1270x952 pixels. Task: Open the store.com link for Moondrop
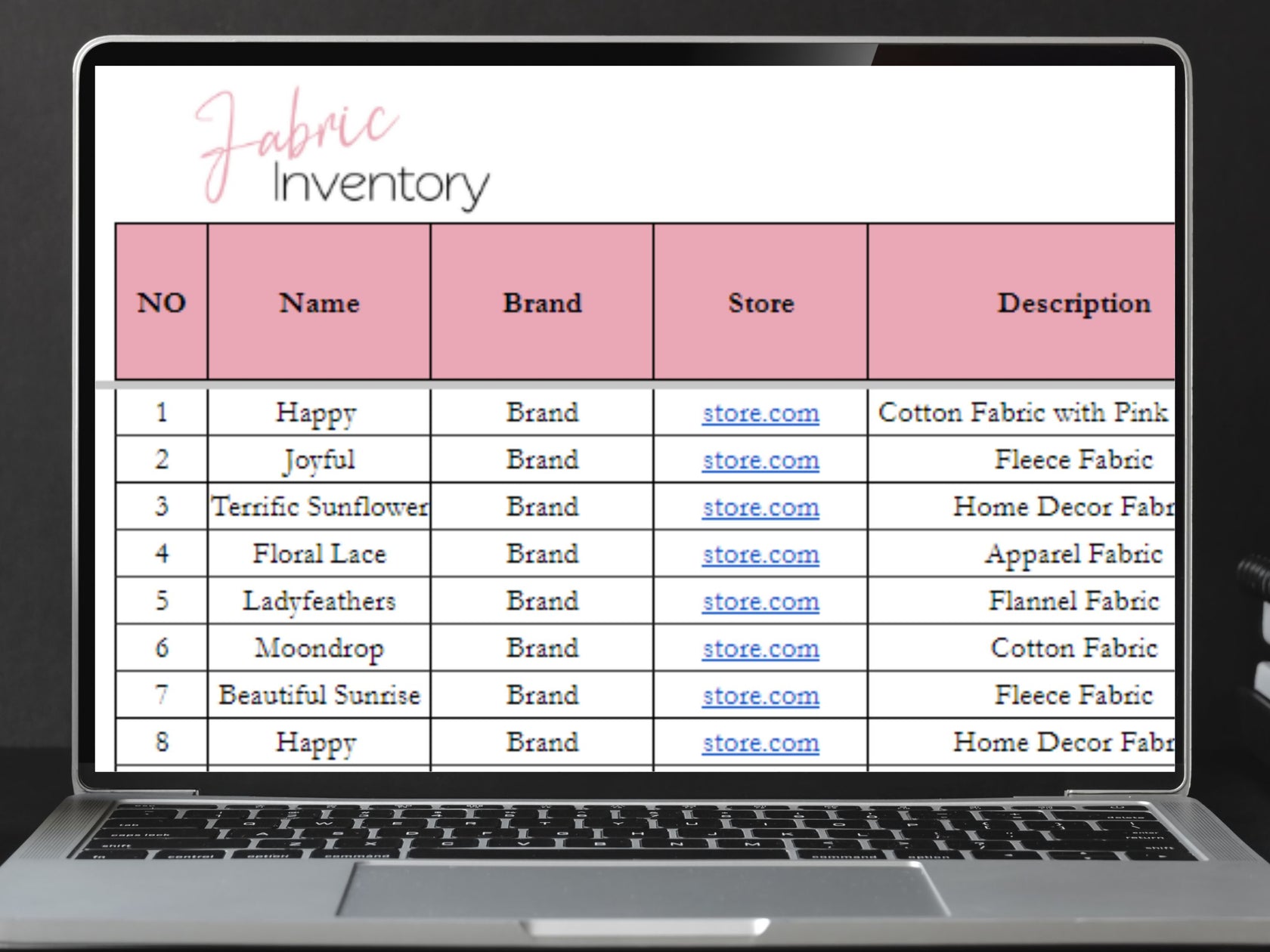[x=759, y=648]
